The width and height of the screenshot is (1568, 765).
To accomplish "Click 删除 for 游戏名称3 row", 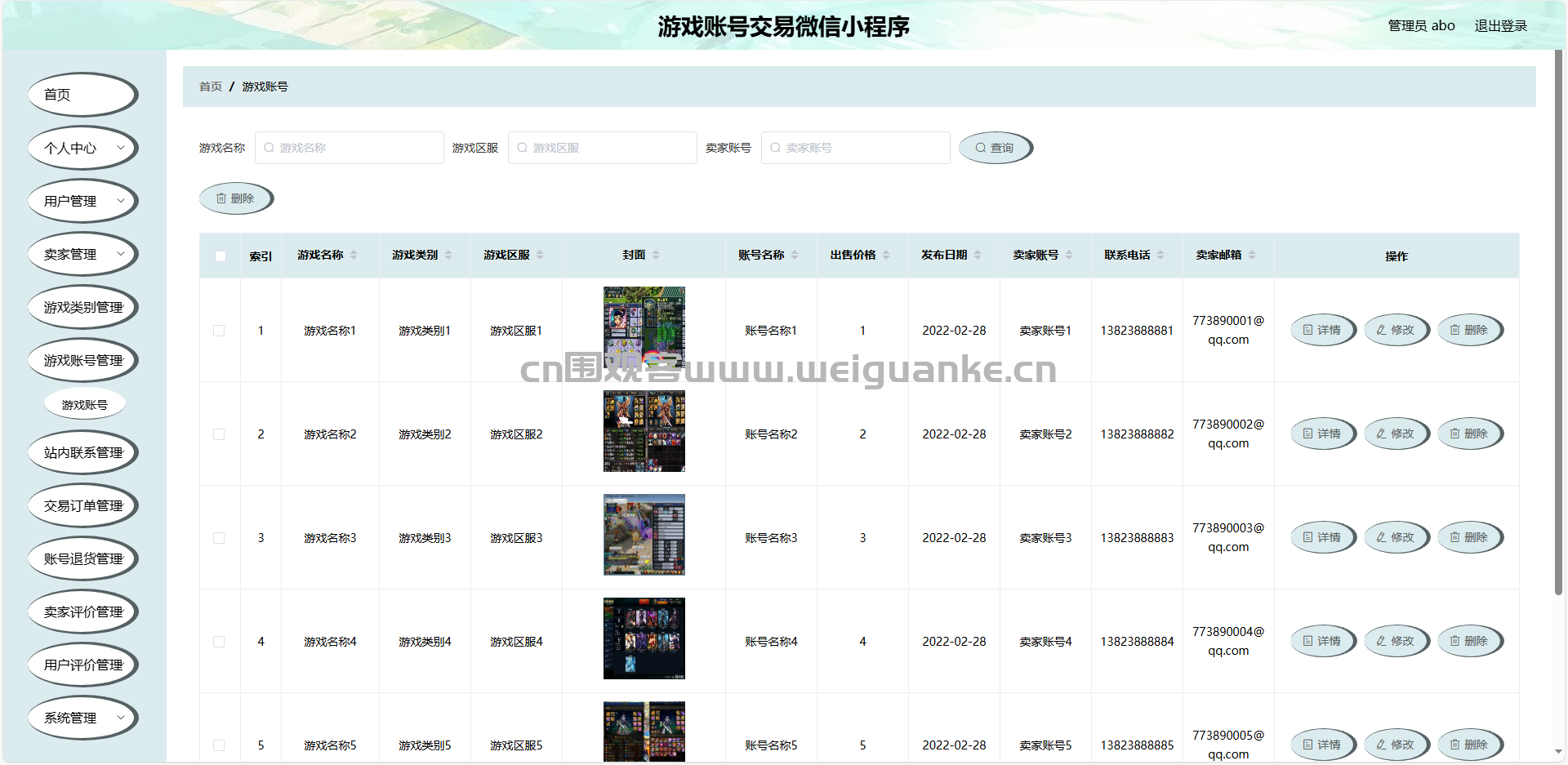I will (x=1470, y=537).
